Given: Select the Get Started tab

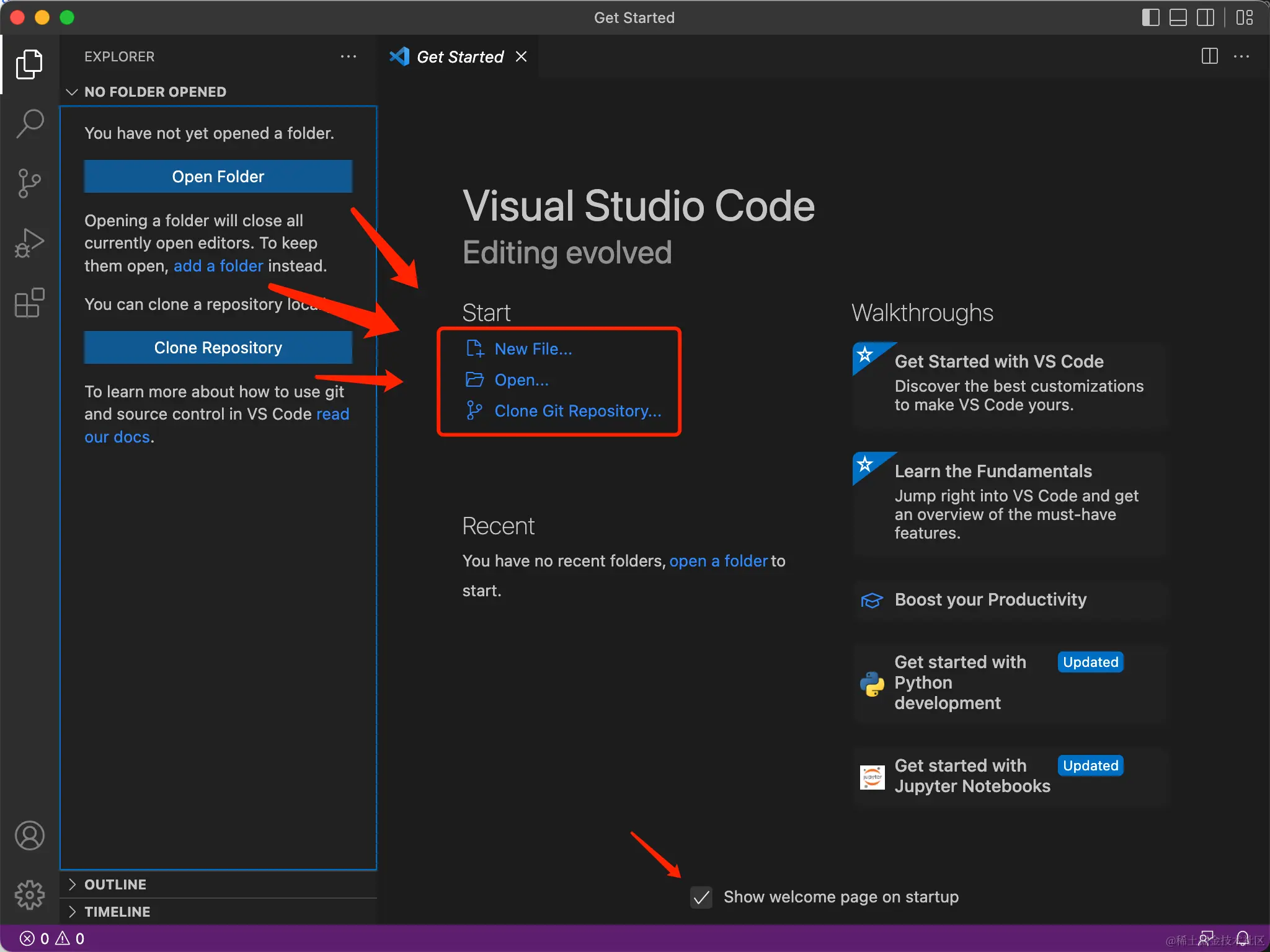Looking at the screenshot, I should click(x=460, y=57).
